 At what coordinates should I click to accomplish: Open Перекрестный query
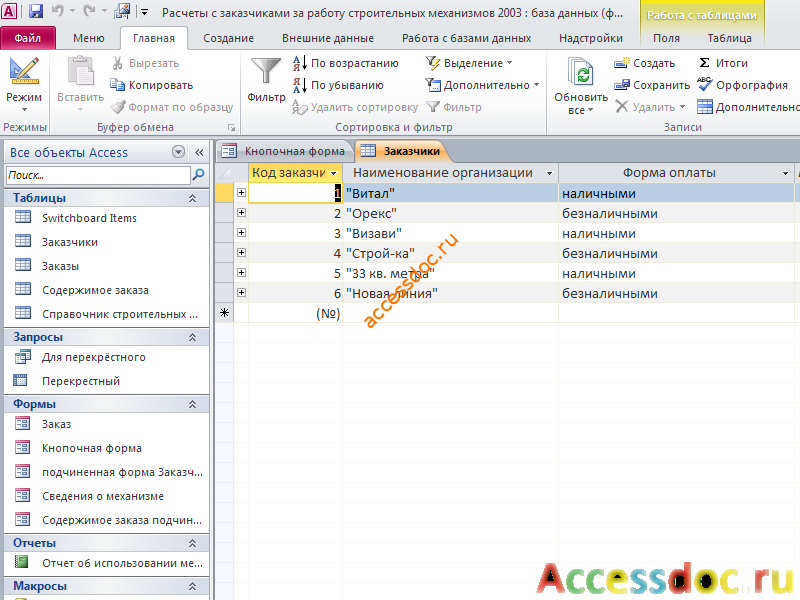[81, 381]
